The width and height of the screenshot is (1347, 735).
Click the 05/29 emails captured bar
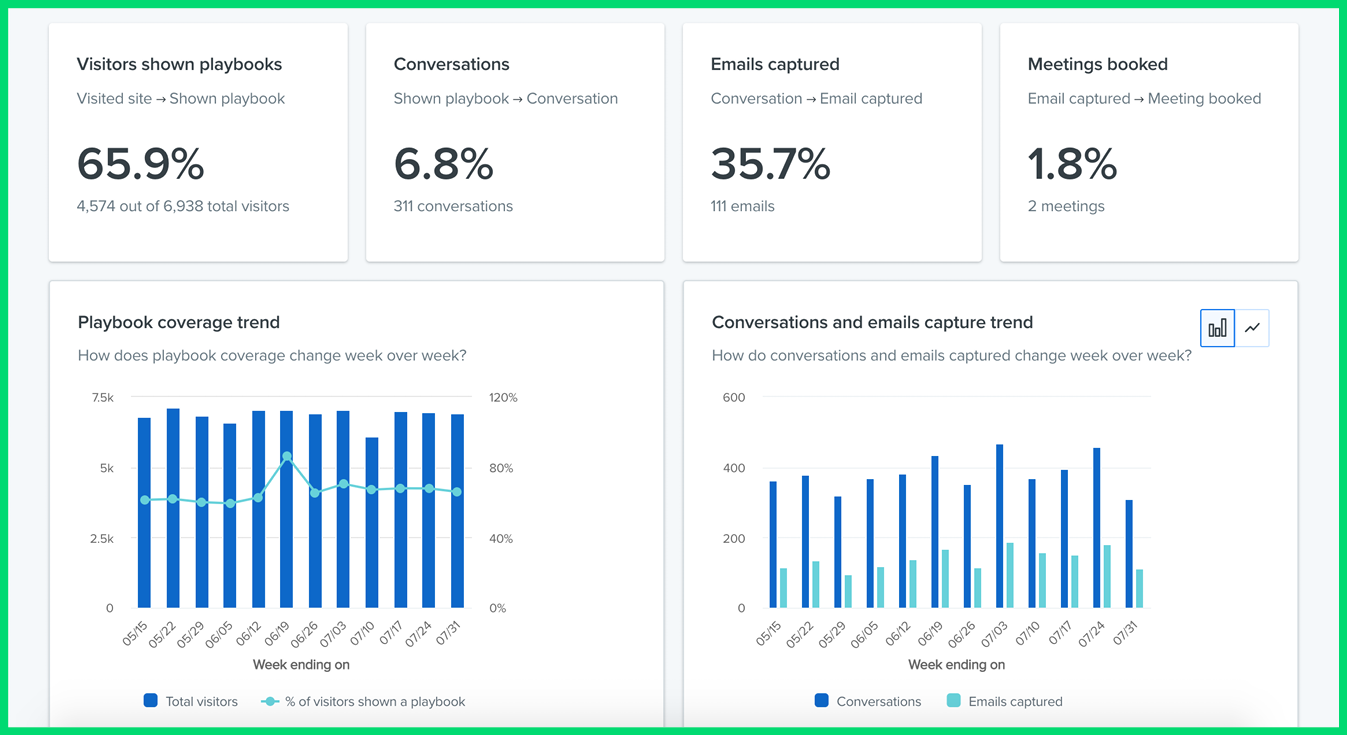(x=848, y=591)
